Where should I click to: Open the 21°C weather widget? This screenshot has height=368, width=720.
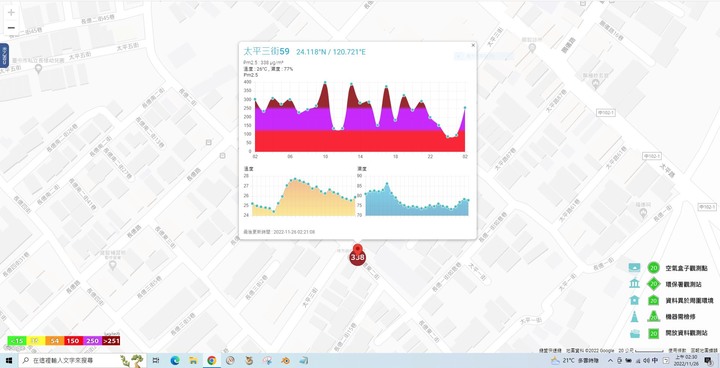click(x=574, y=361)
